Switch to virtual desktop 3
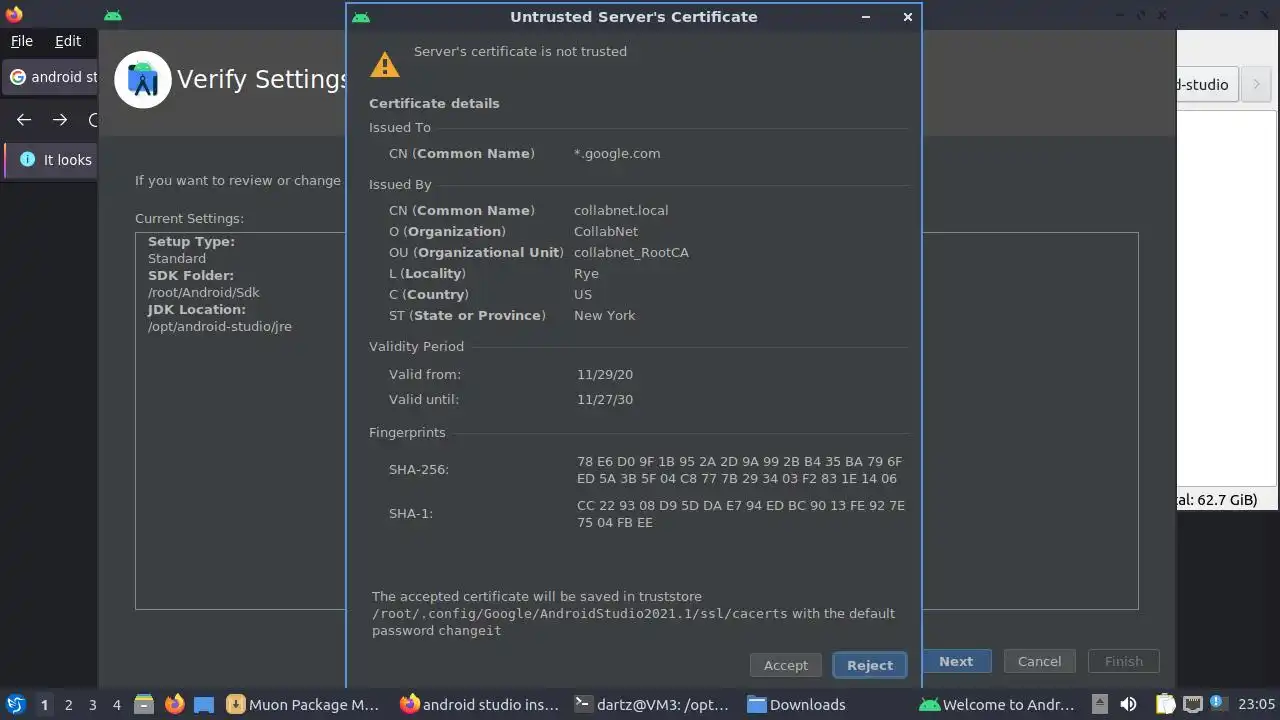 (x=92, y=705)
